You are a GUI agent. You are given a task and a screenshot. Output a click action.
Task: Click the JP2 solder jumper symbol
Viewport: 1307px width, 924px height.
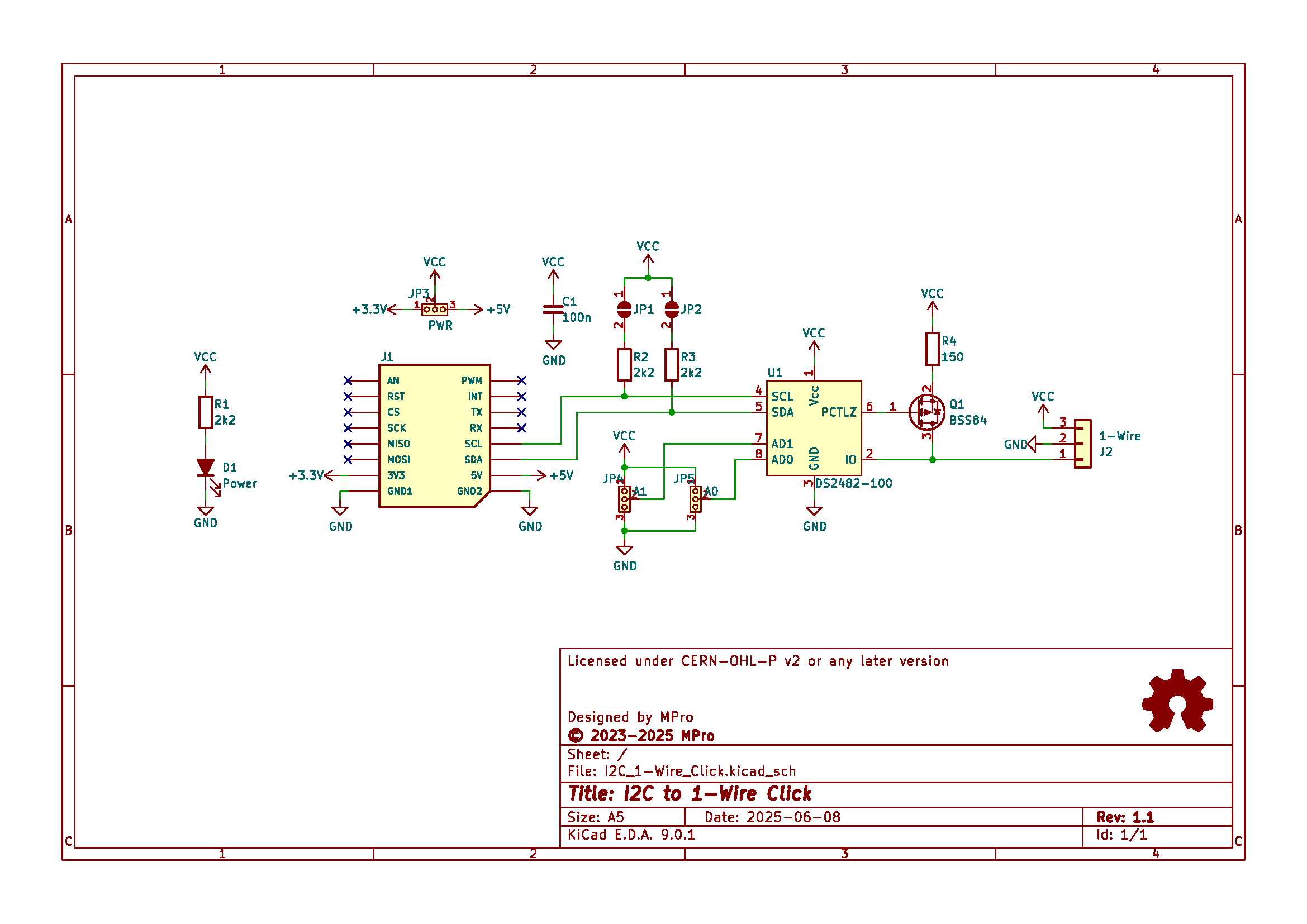[672, 309]
